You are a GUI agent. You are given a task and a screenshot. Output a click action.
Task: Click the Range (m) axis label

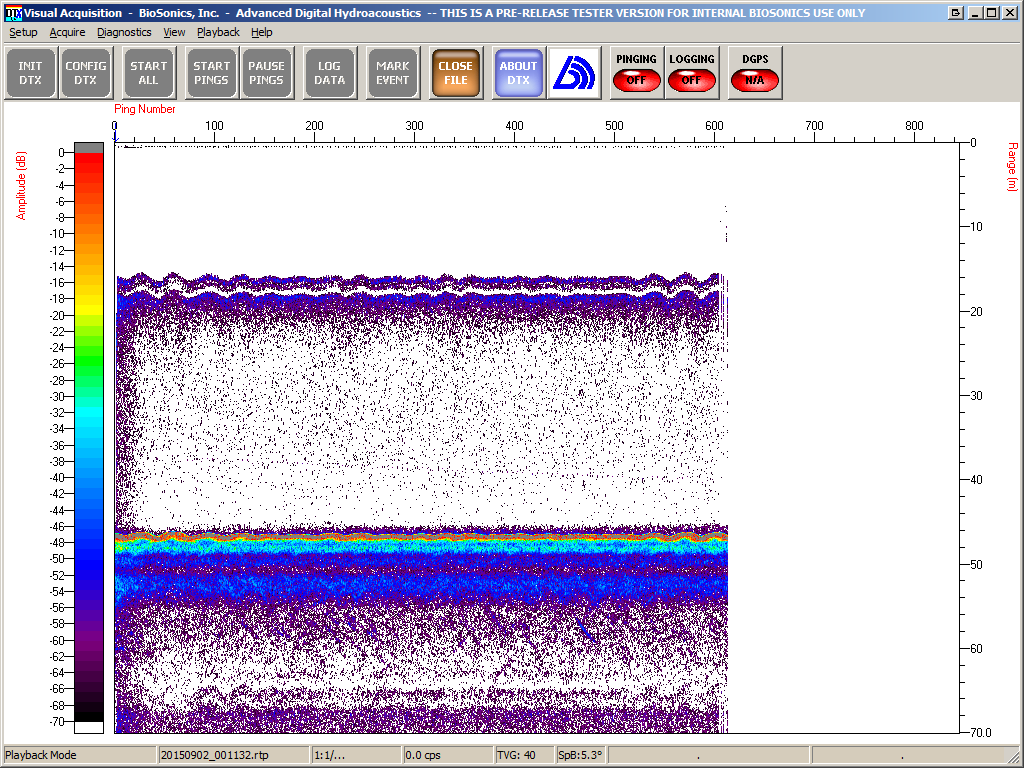(1012, 167)
